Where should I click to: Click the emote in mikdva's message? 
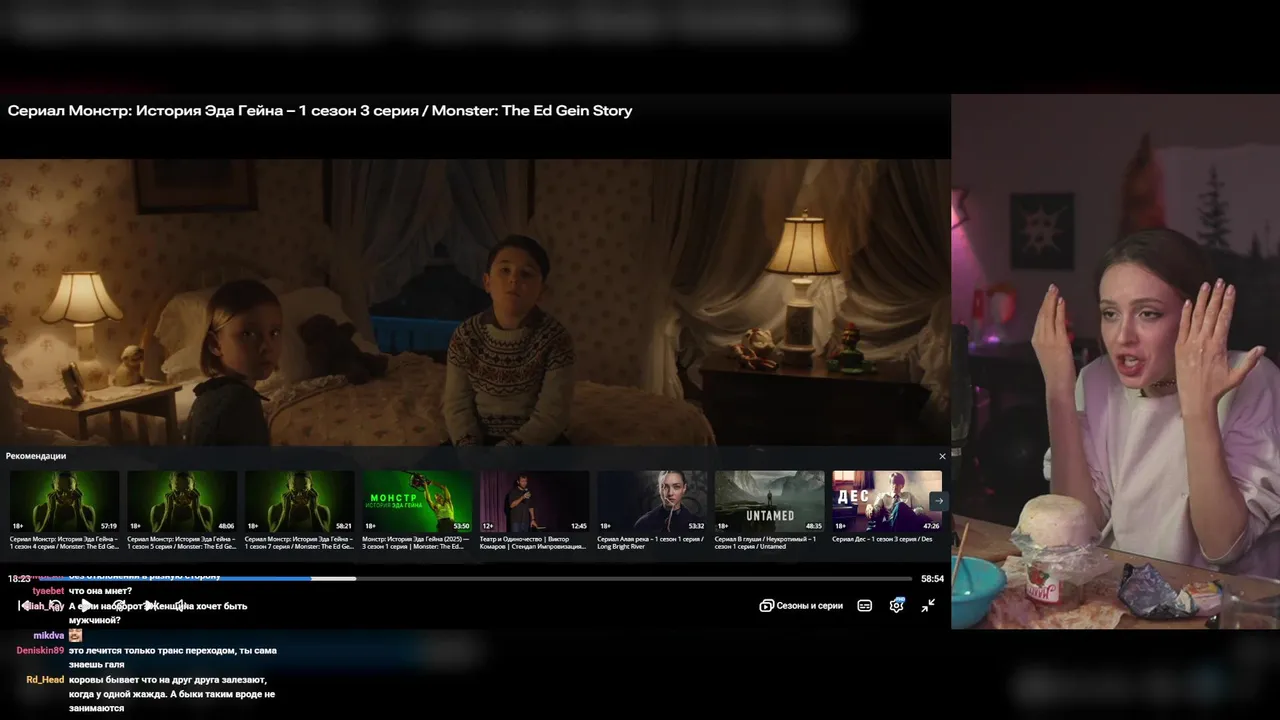(x=75, y=635)
